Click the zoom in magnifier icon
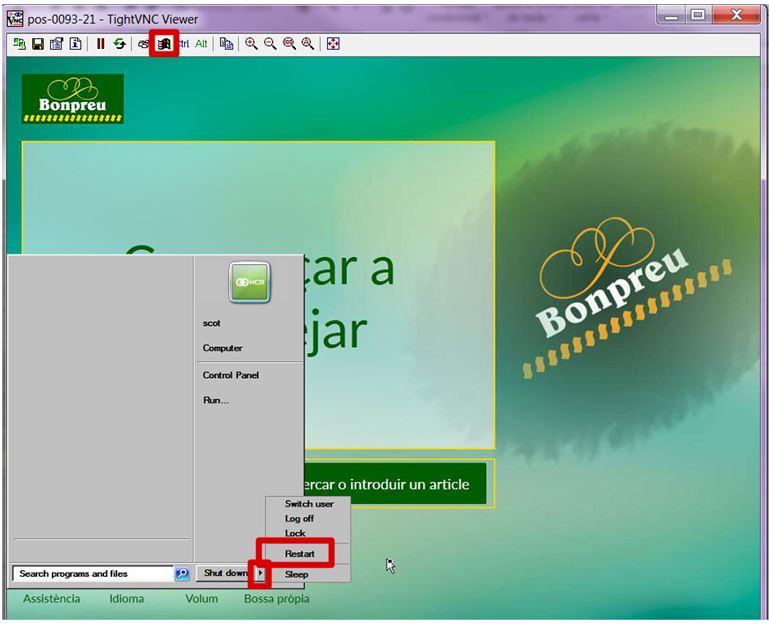The image size is (769, 626). [x=252, y=44]
